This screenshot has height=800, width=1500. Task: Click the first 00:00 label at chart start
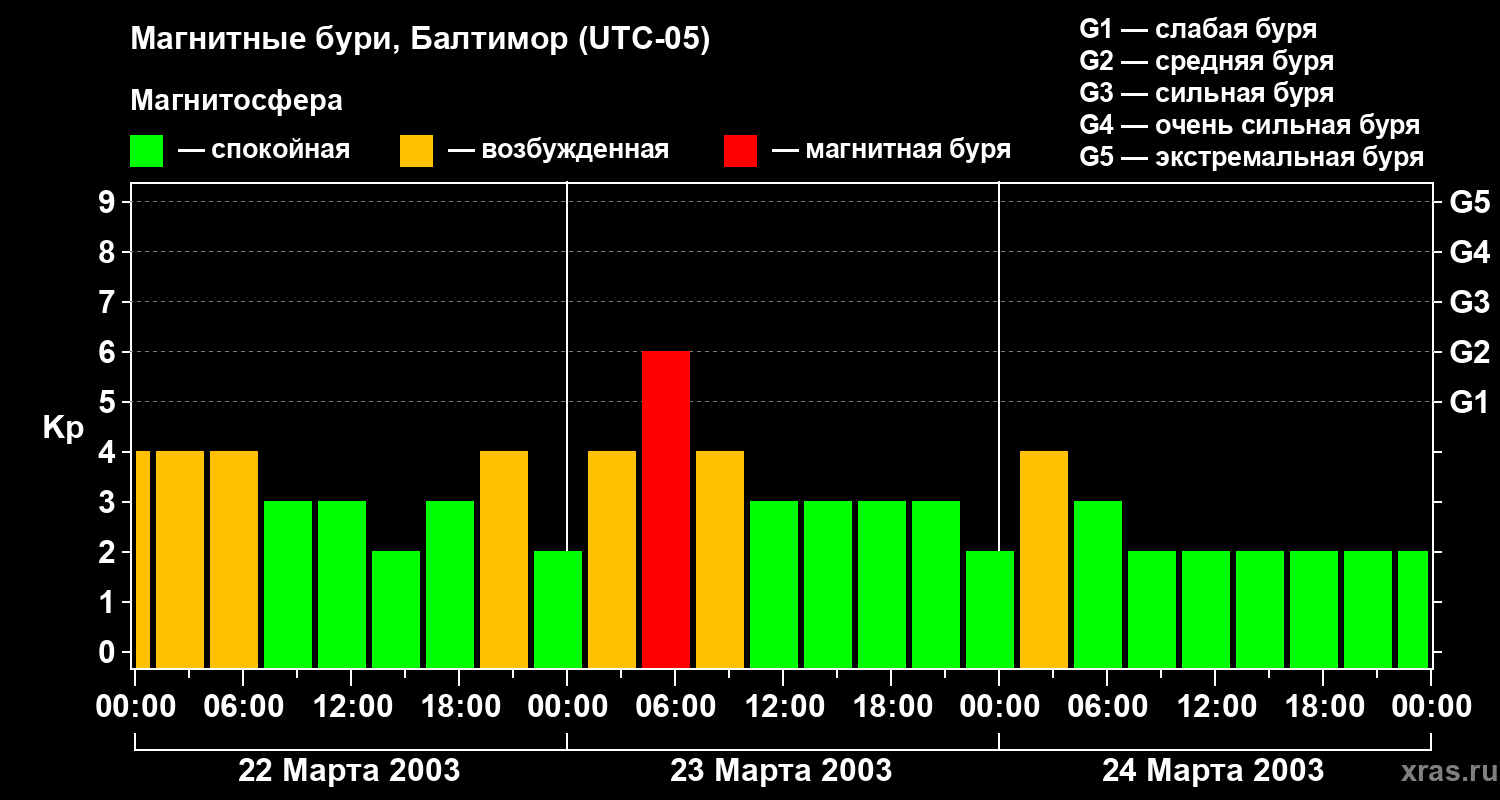click(135, 707)
